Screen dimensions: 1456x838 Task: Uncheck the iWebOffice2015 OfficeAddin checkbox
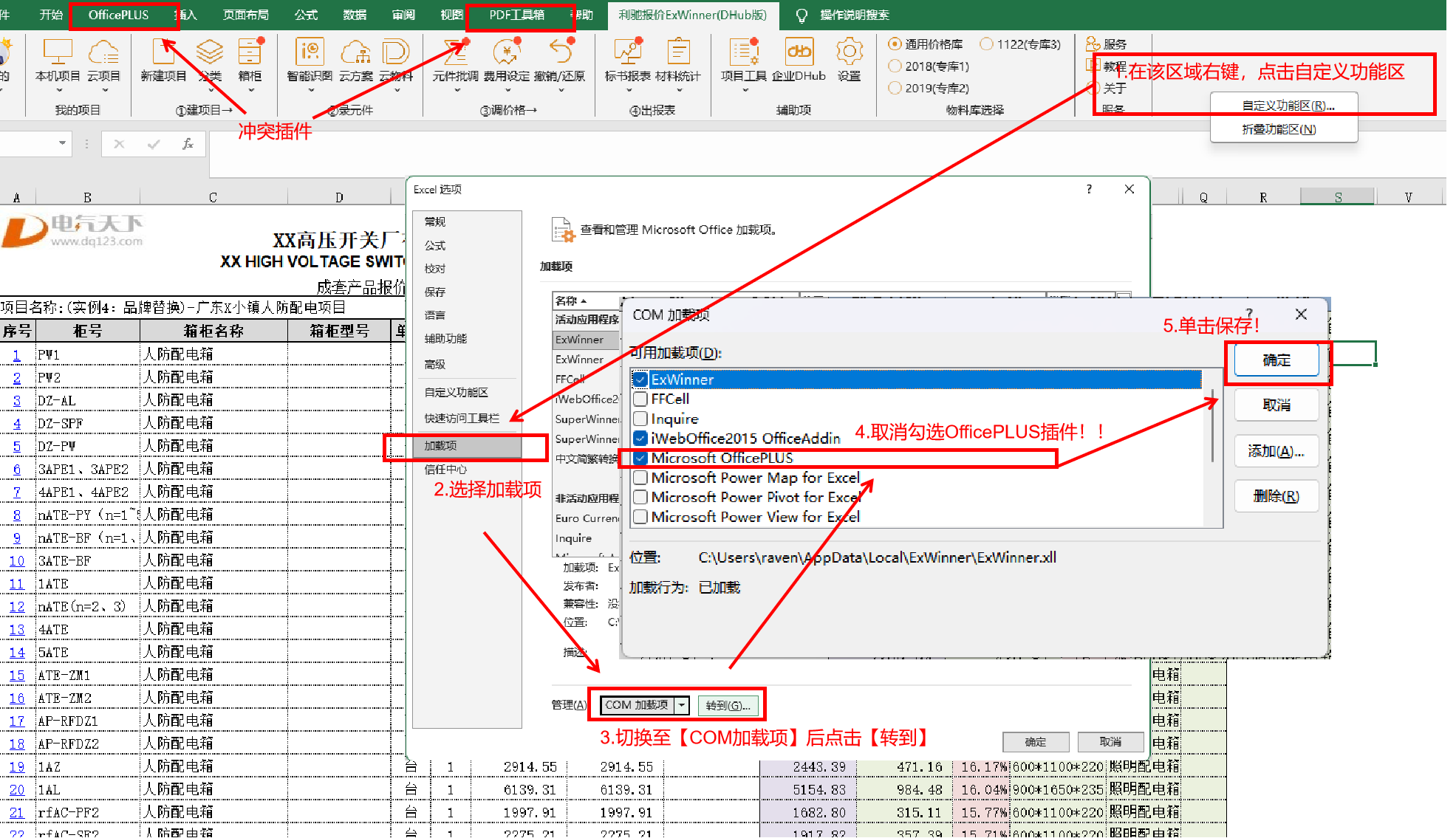(x=640, y=438)
